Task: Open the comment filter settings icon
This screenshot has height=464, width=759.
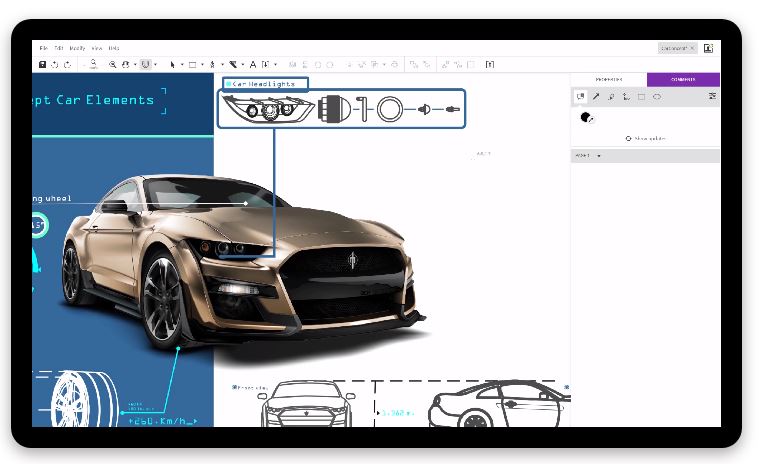Action: (x=712, y=96)
